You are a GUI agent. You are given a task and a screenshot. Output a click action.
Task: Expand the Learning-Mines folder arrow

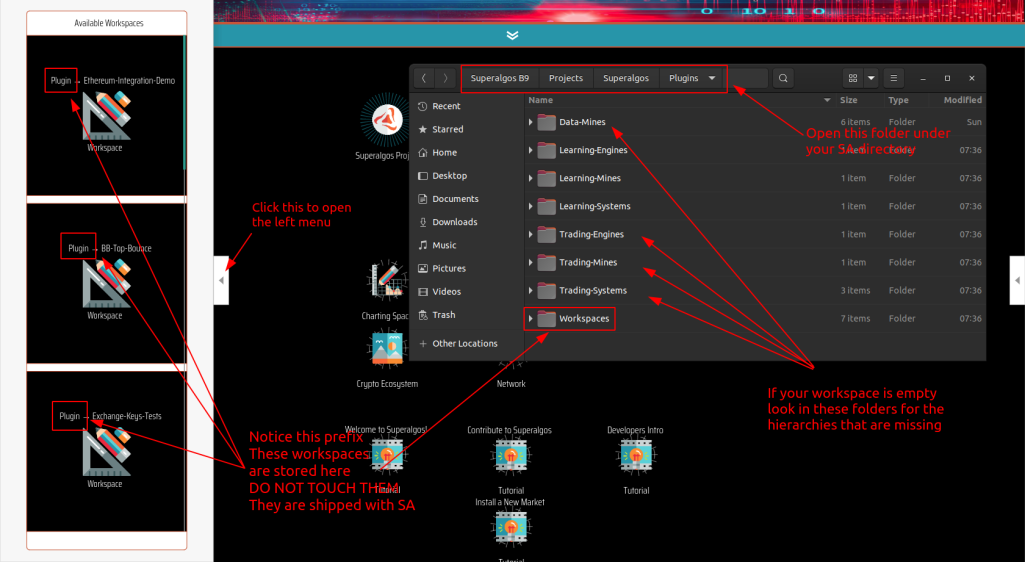[530, 178]
